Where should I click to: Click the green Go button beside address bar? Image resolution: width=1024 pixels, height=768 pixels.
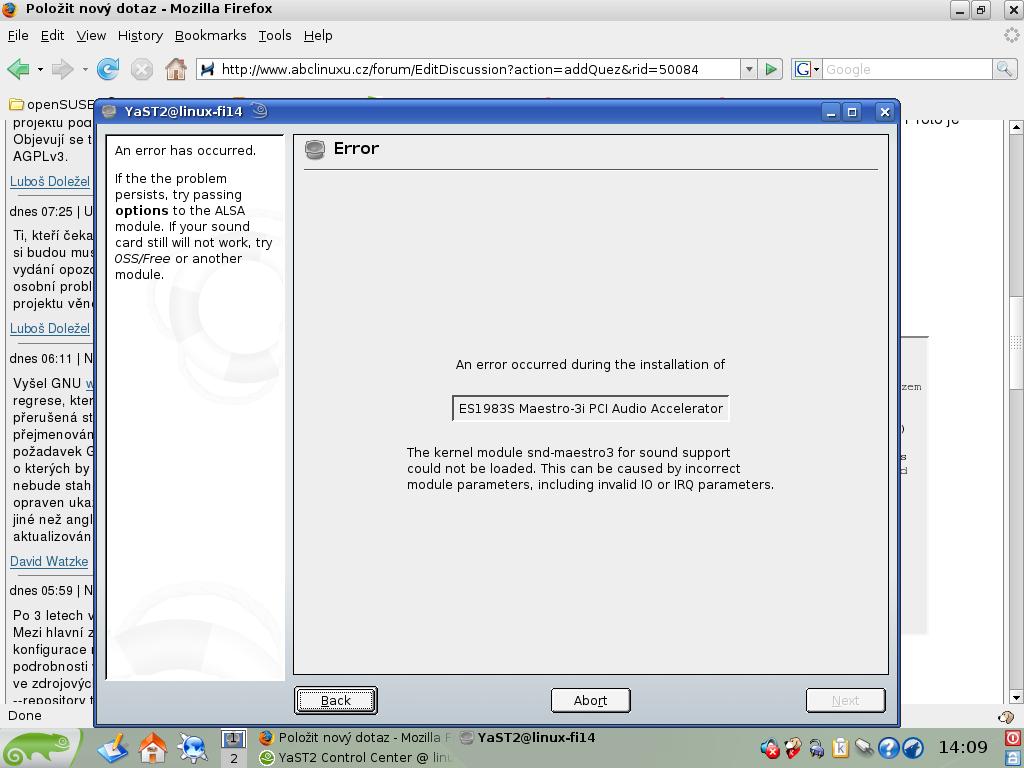coord(771,69)
